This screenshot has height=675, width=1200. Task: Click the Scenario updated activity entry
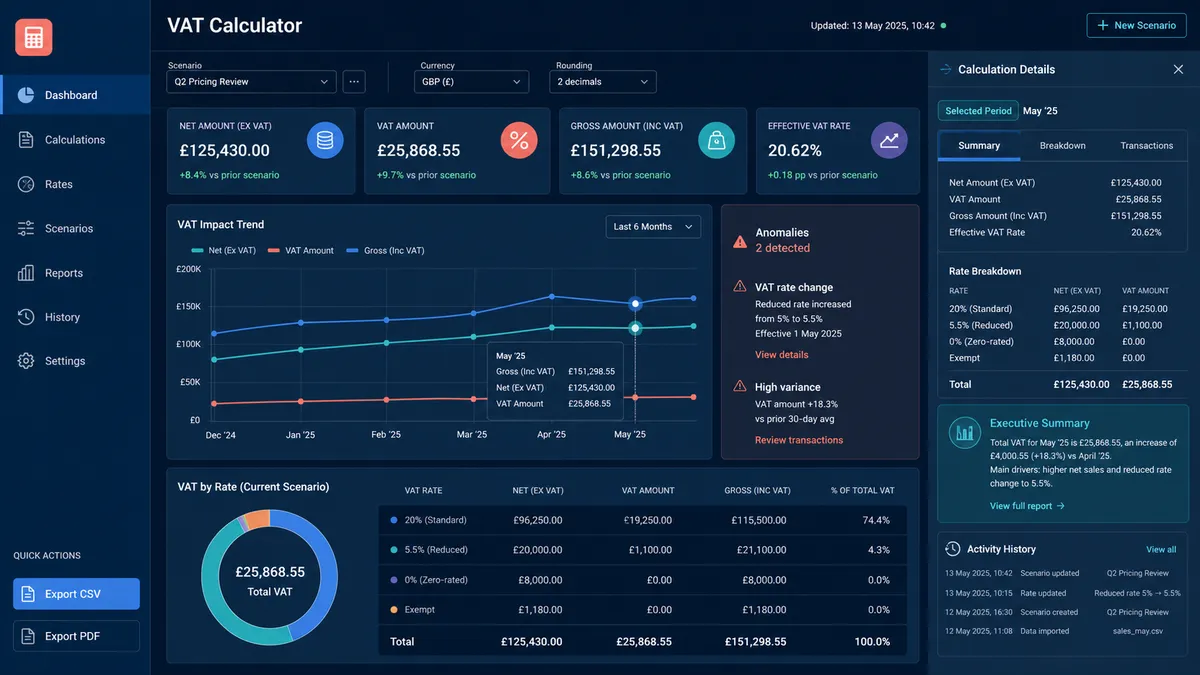(1062, 574)
